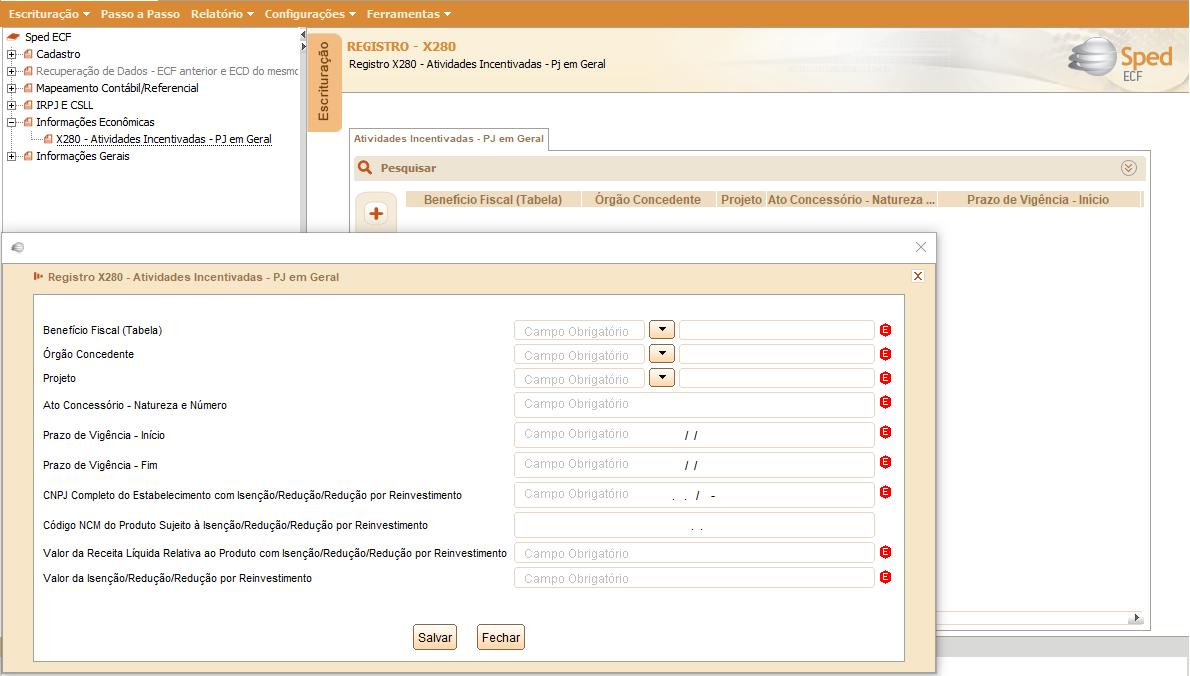This screenshot has height=676, width=1190.
Task: Click the Projeto column header
Action: pyautogui.click(x=741, y=200)
